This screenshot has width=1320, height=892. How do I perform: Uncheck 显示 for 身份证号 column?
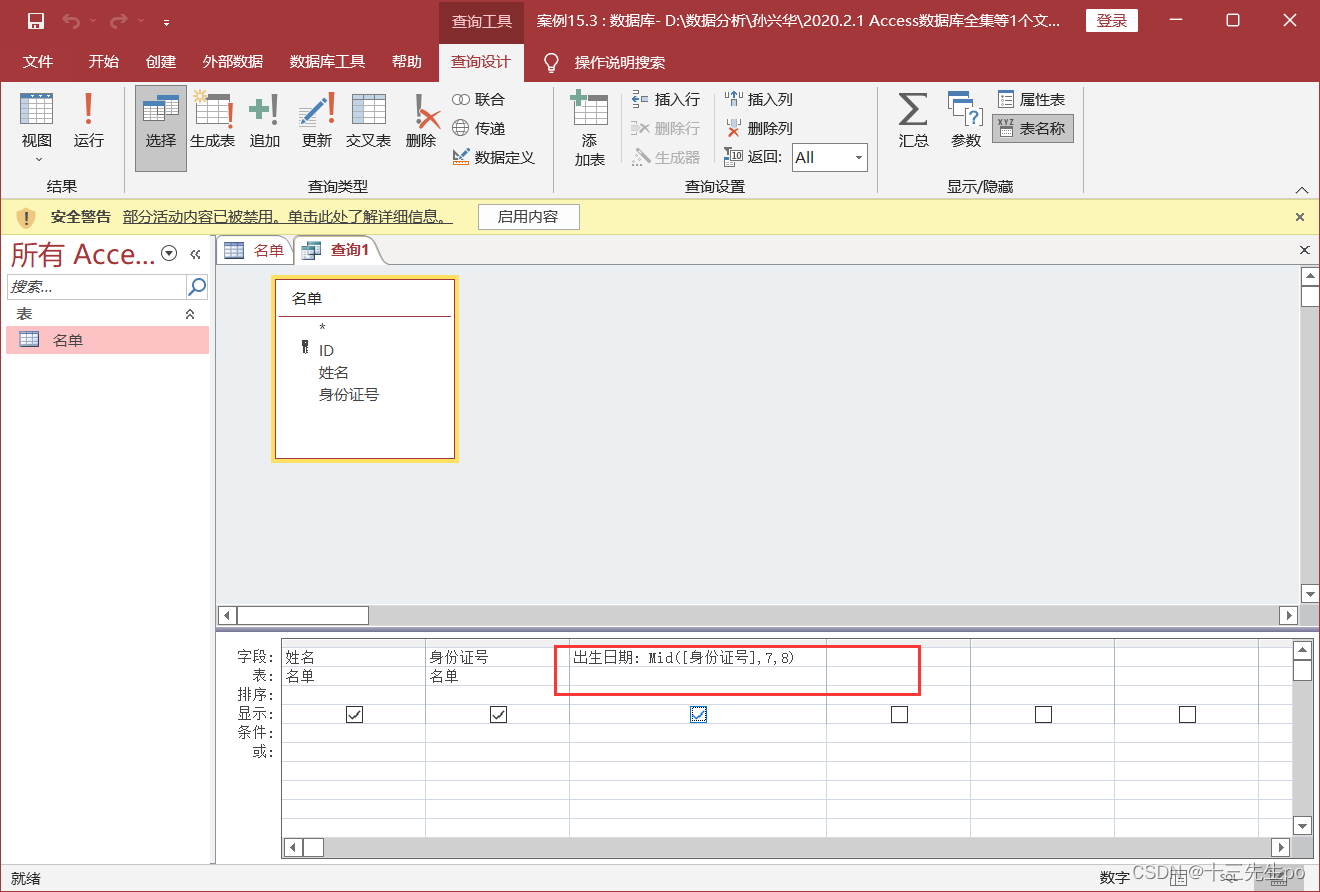click(x=498, y=714)
